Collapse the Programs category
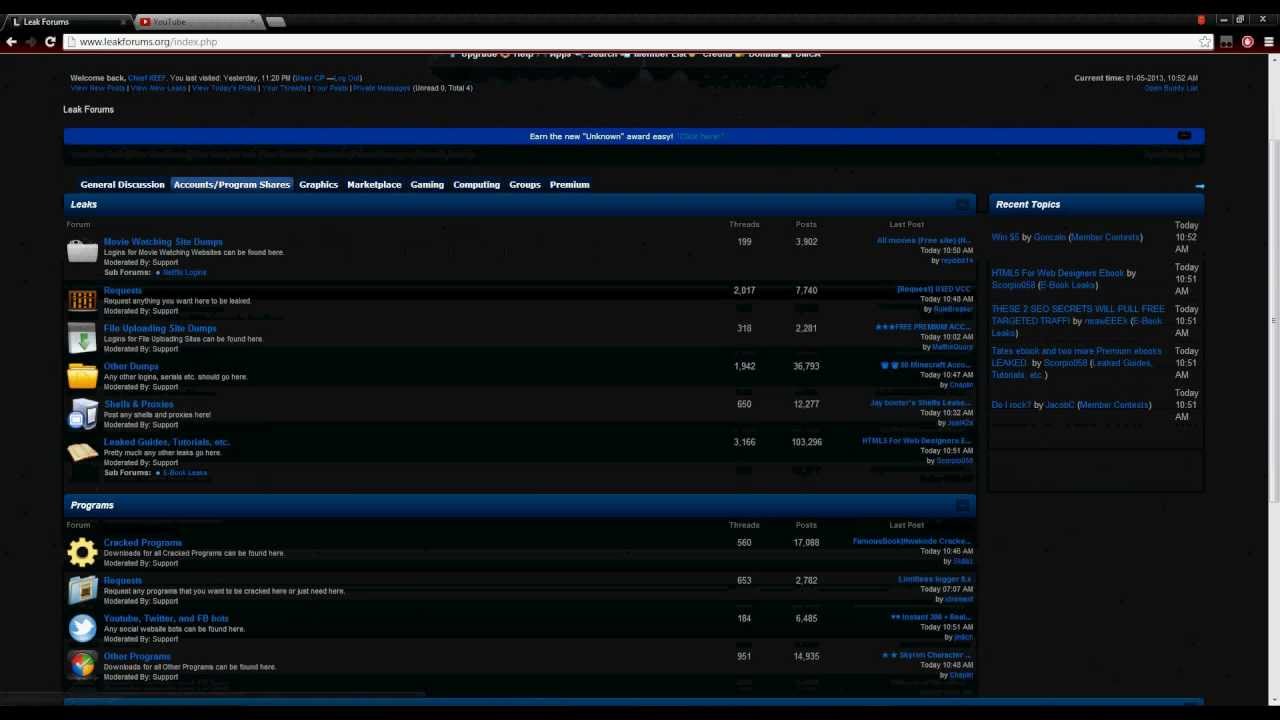1280x720 pixels. (962, 505)
